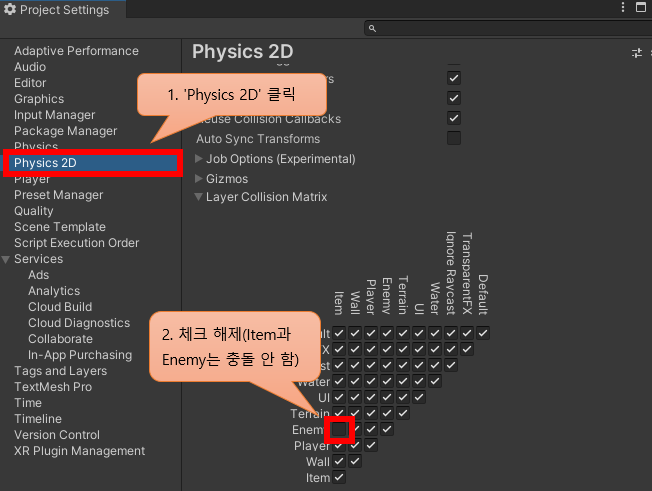Screen dimensions: 652x491
Task: Switch to the Project Settings tab
Action: [62, 9]
